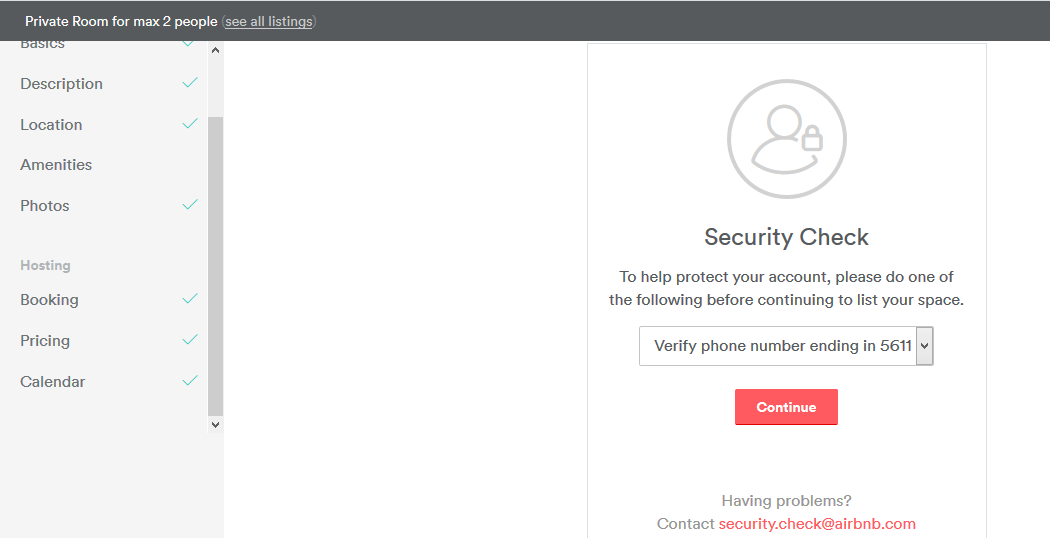
Task: Follow the see all listings link
Action: pyautogui.click(x=268, y=21)
